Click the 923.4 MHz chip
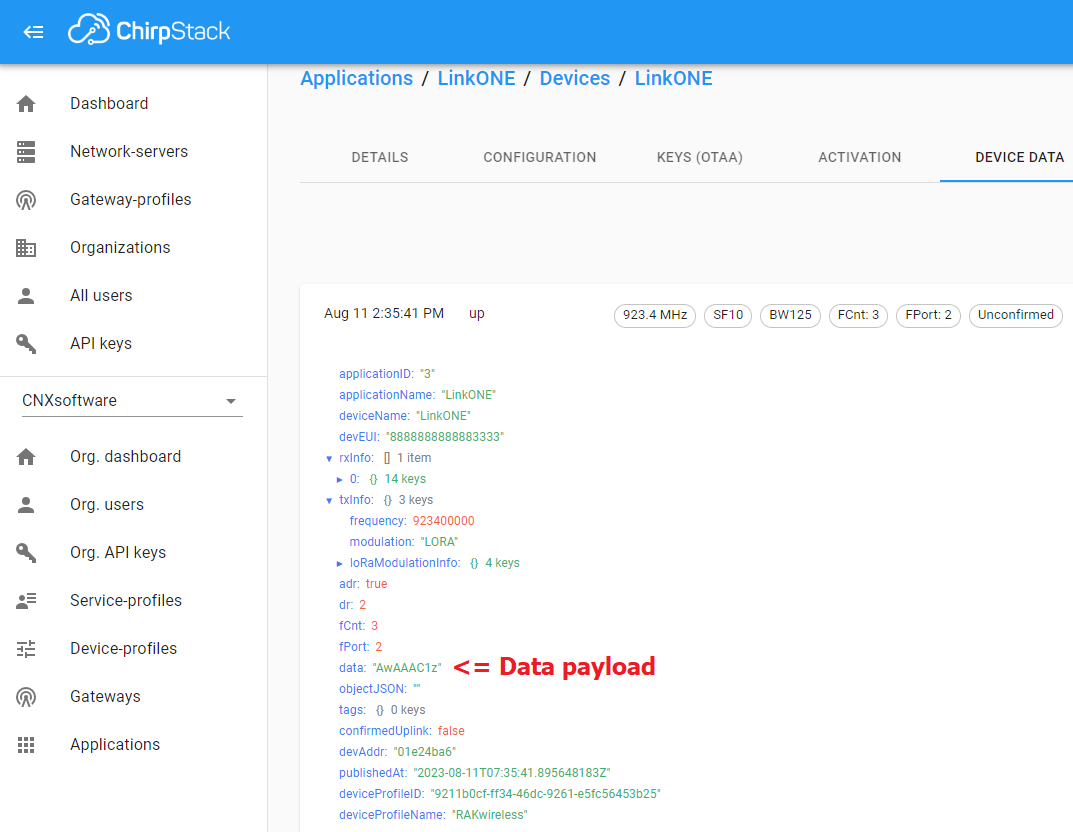Viewport: 1073px width, 832px height. coord(655,315)
